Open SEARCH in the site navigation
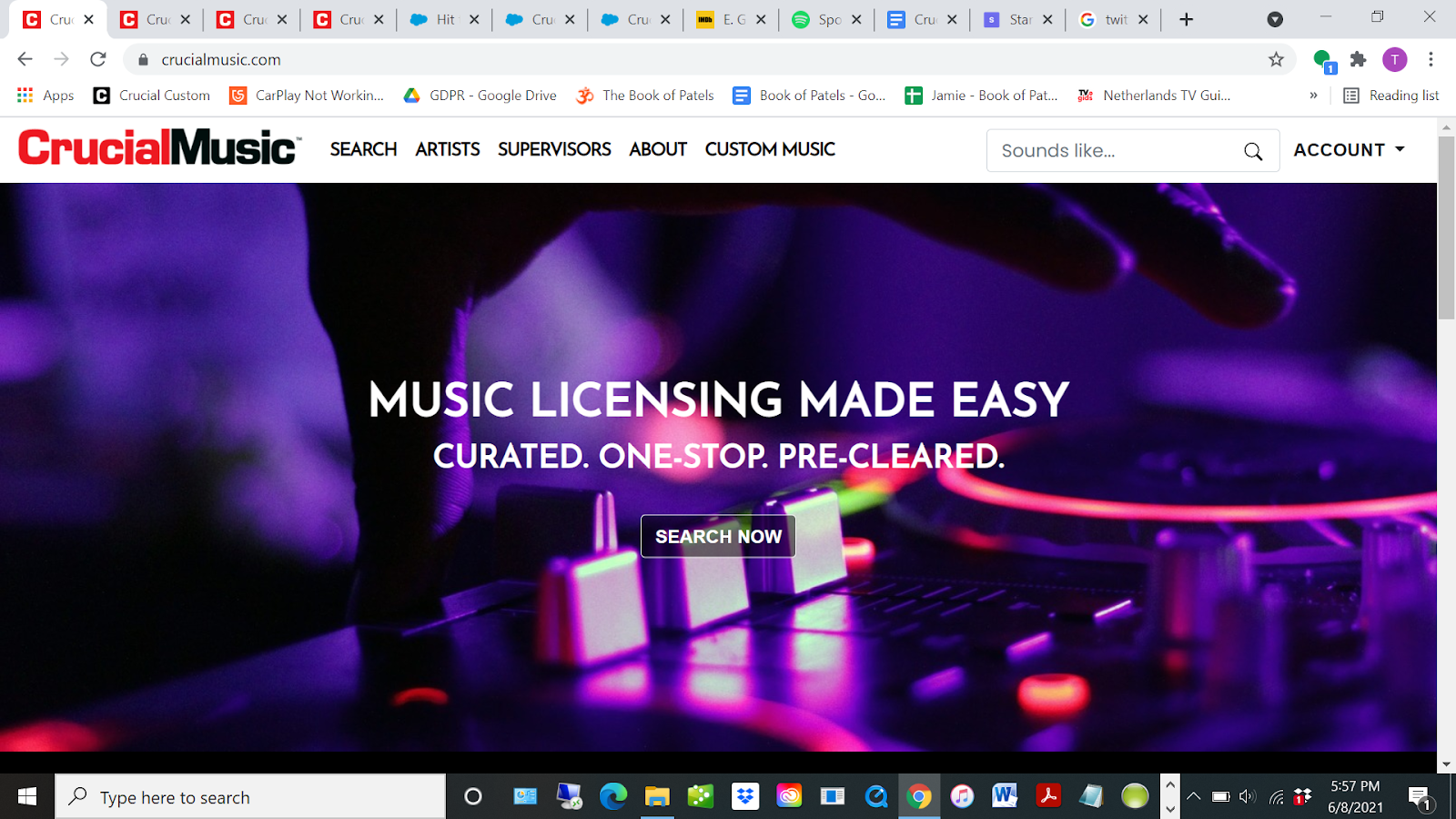Image resolution: width=1456 pixels, height=819 pixels. coord(363,149)
